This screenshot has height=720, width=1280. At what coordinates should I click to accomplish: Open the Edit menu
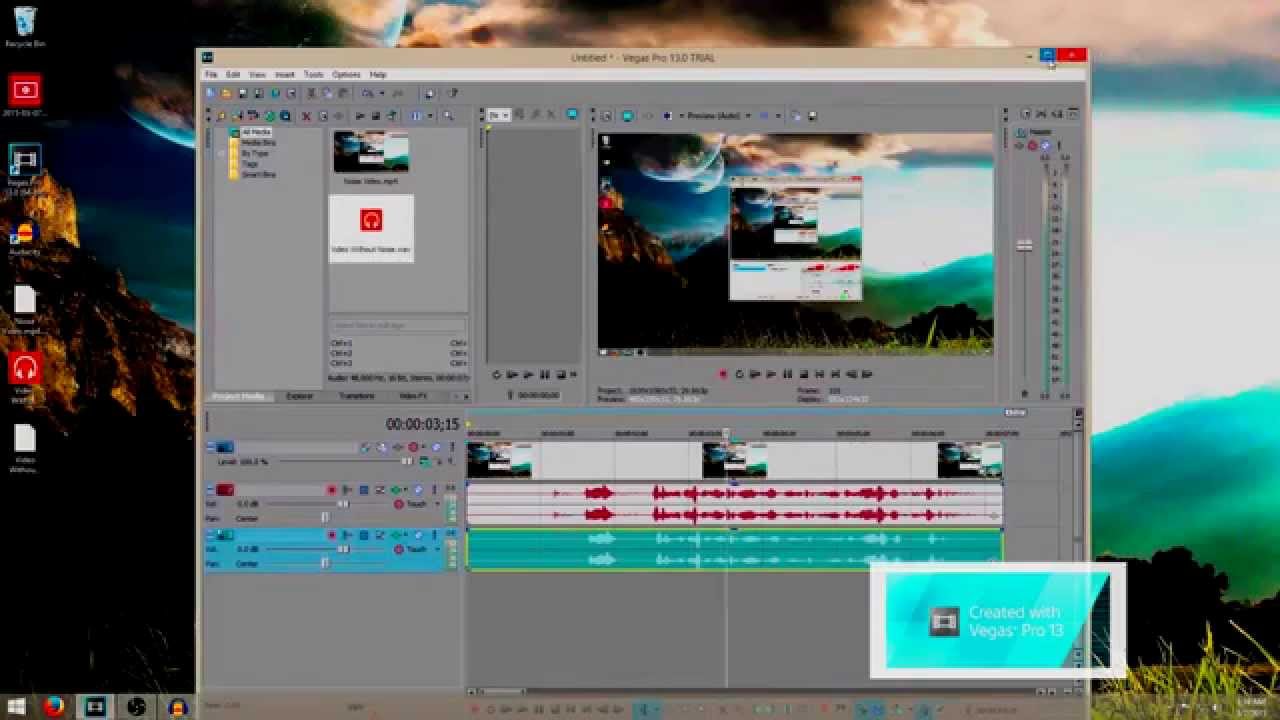click(233, 75)
